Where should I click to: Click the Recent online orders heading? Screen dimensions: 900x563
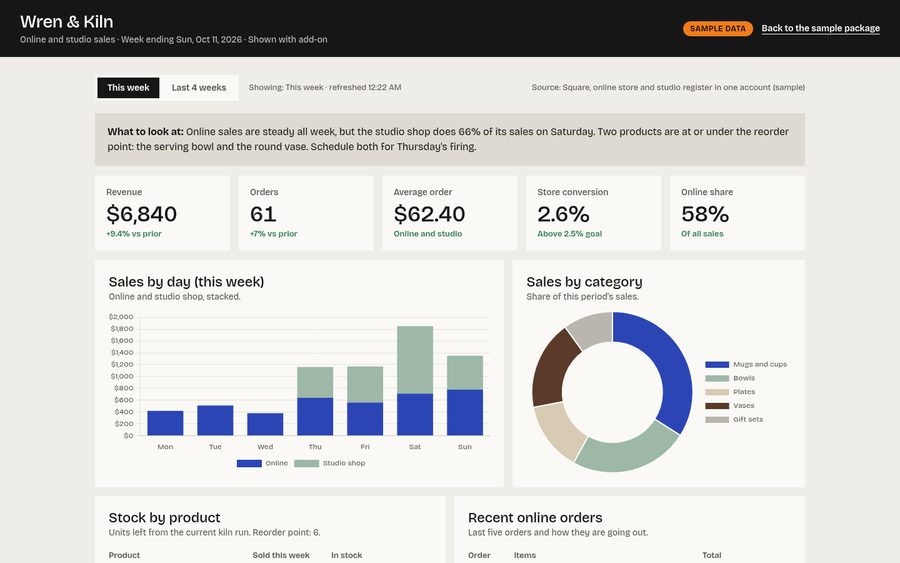tap(535, 518)
